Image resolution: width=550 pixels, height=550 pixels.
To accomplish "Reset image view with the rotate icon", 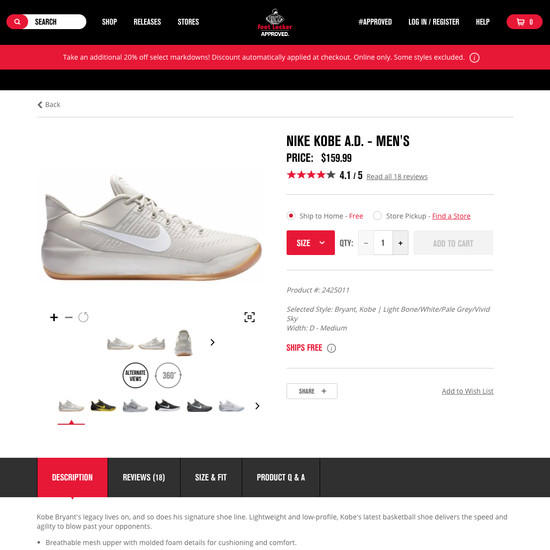I will [83, 317].
